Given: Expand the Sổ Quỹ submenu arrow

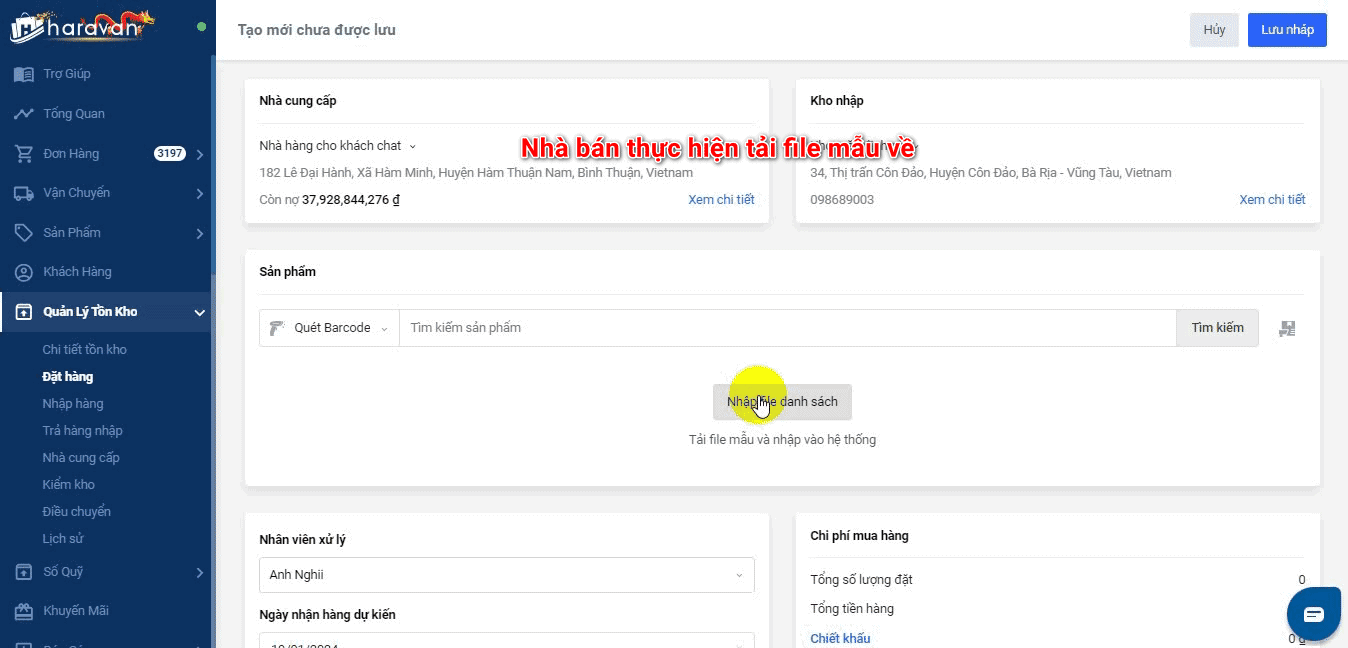Looking at the screenshot, I should [x=200, y=572].
